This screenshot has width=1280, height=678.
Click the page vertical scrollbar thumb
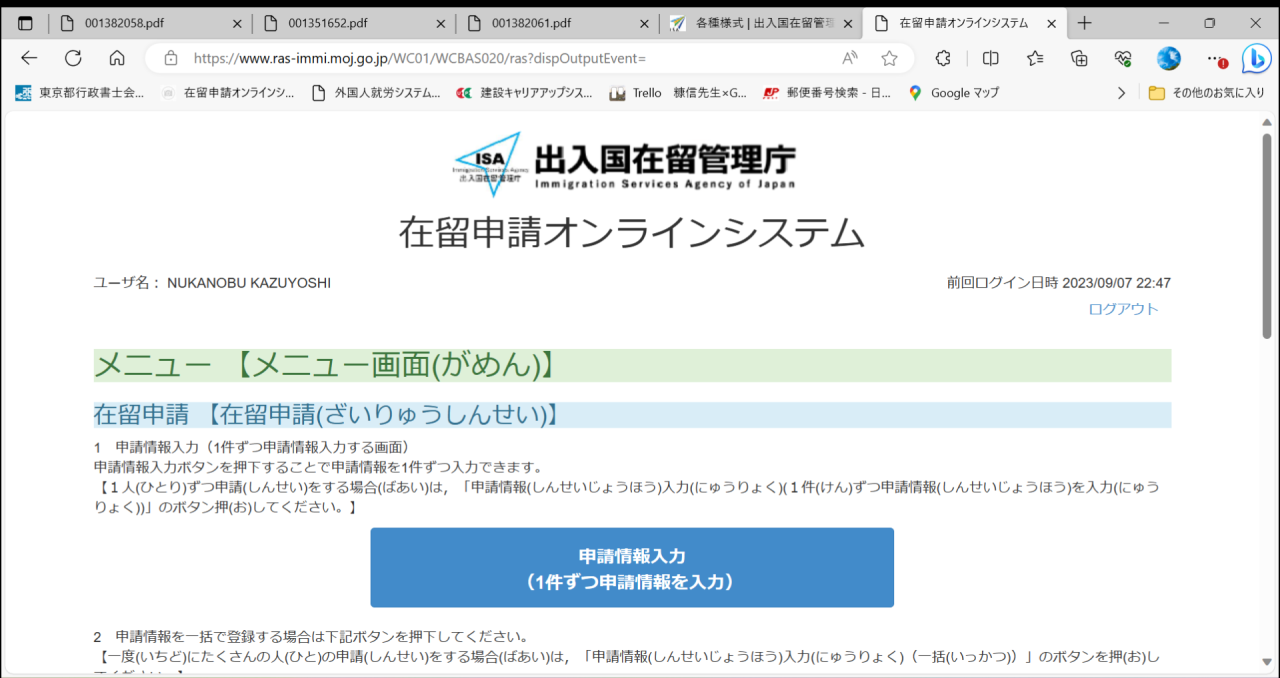point(1266,235)
